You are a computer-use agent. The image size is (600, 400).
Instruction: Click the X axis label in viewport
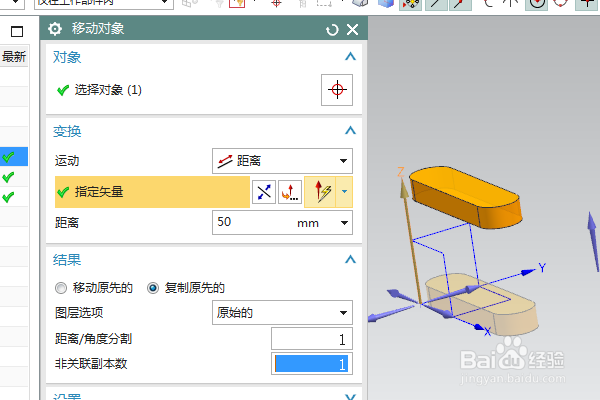click(x=487, y=331)
